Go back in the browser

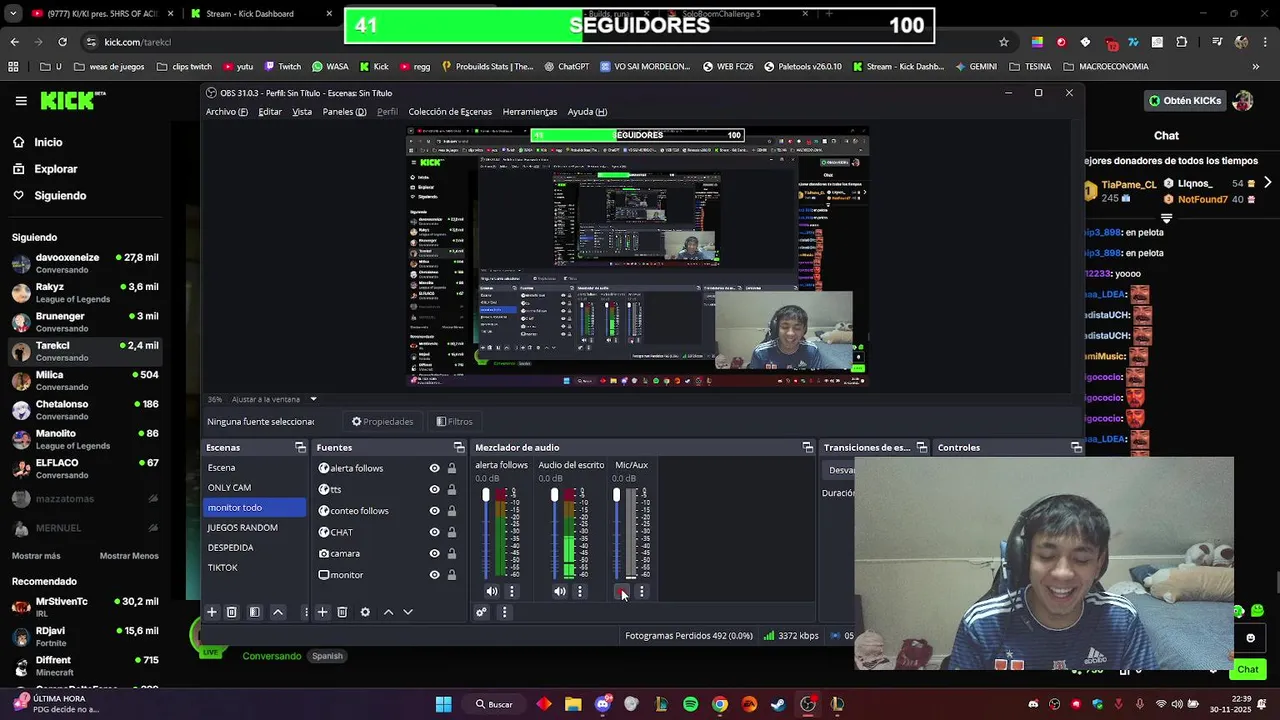(x=14, y=42)
